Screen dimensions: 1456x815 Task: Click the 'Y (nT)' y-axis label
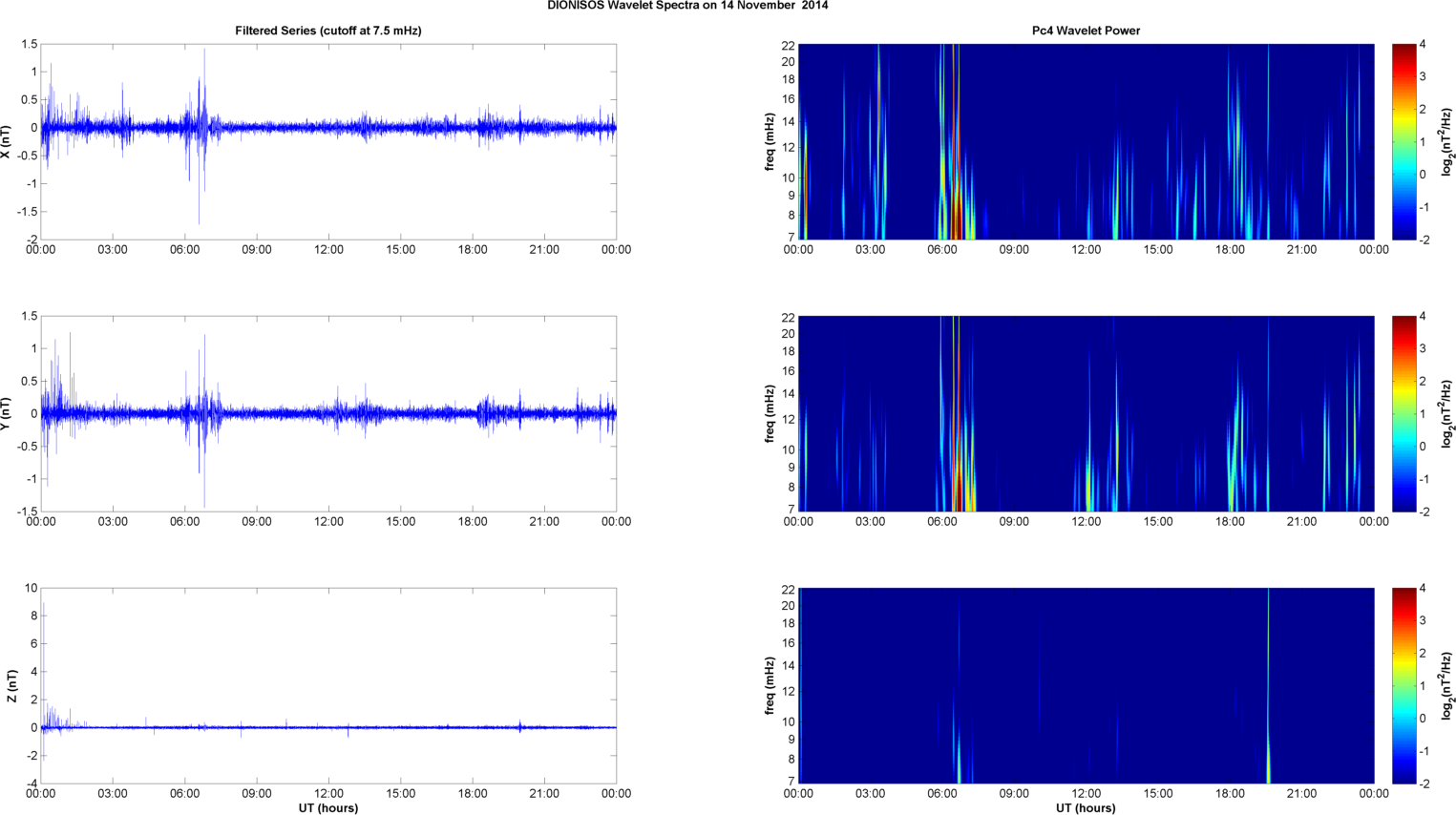coord(7,413)
